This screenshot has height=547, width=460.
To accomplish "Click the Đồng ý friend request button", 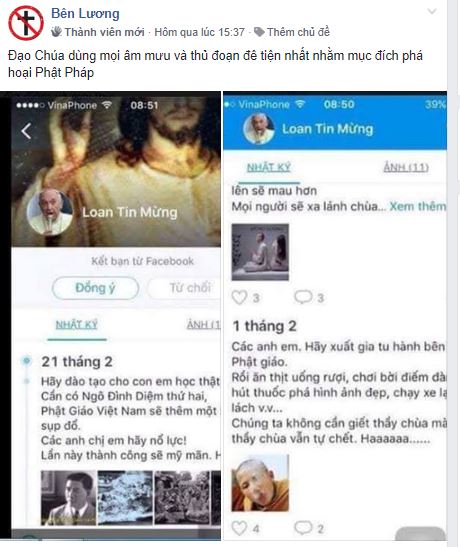I will click(x=95, y=288).
